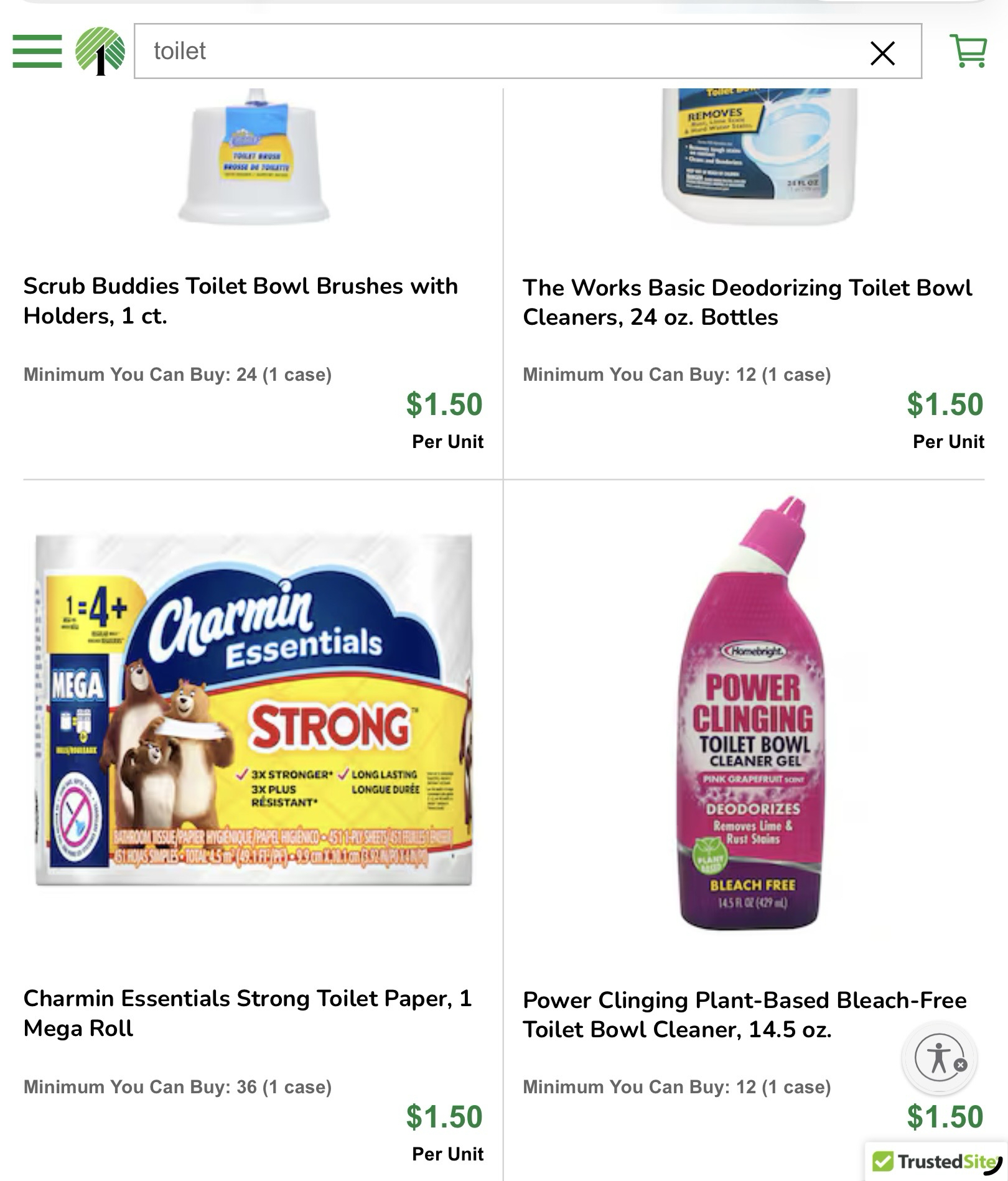Open The Works Basic Deodorizing Cleaners link
This screenshot has height=1181, width=1008.
pos(747,302)
